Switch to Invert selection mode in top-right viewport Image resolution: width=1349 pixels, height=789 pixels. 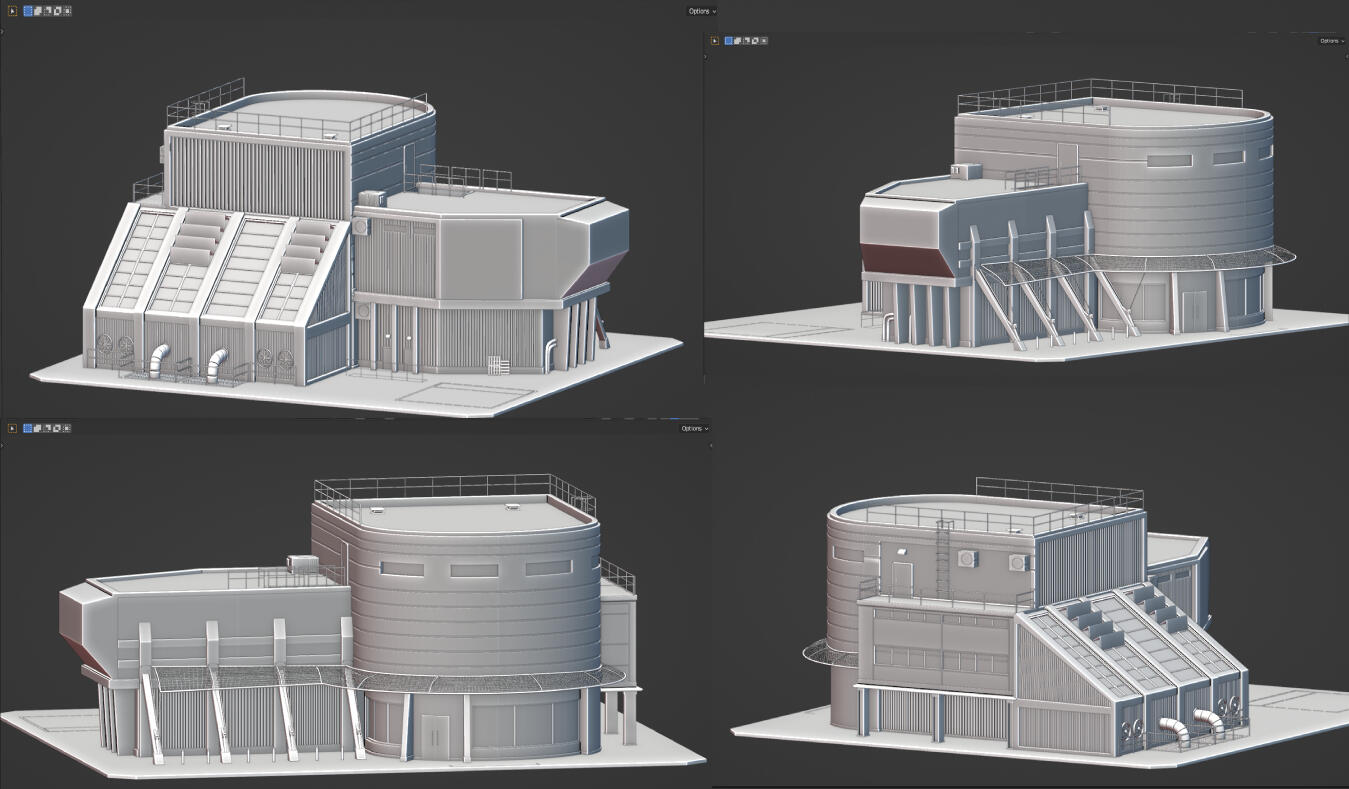click(x=756, y=41)
